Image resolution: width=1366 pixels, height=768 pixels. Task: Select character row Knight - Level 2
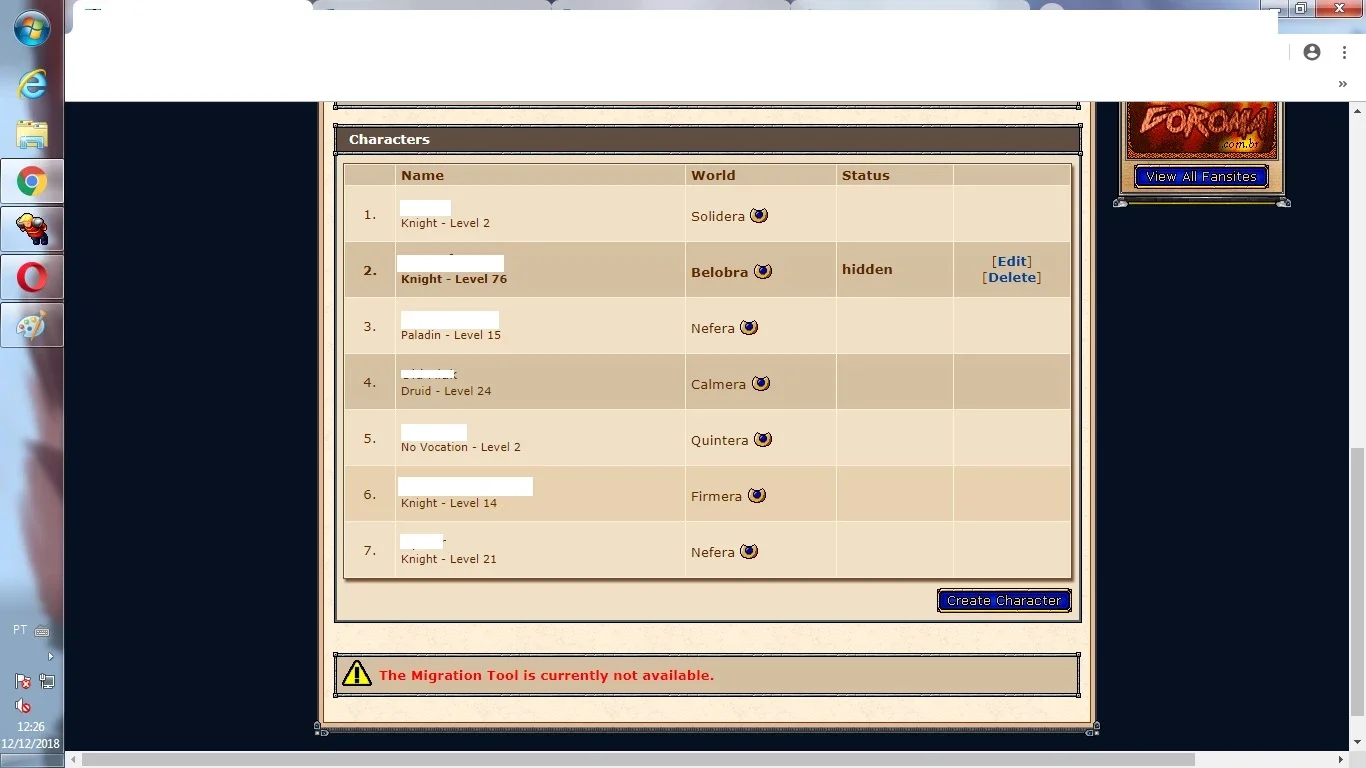tap(708, 214)
